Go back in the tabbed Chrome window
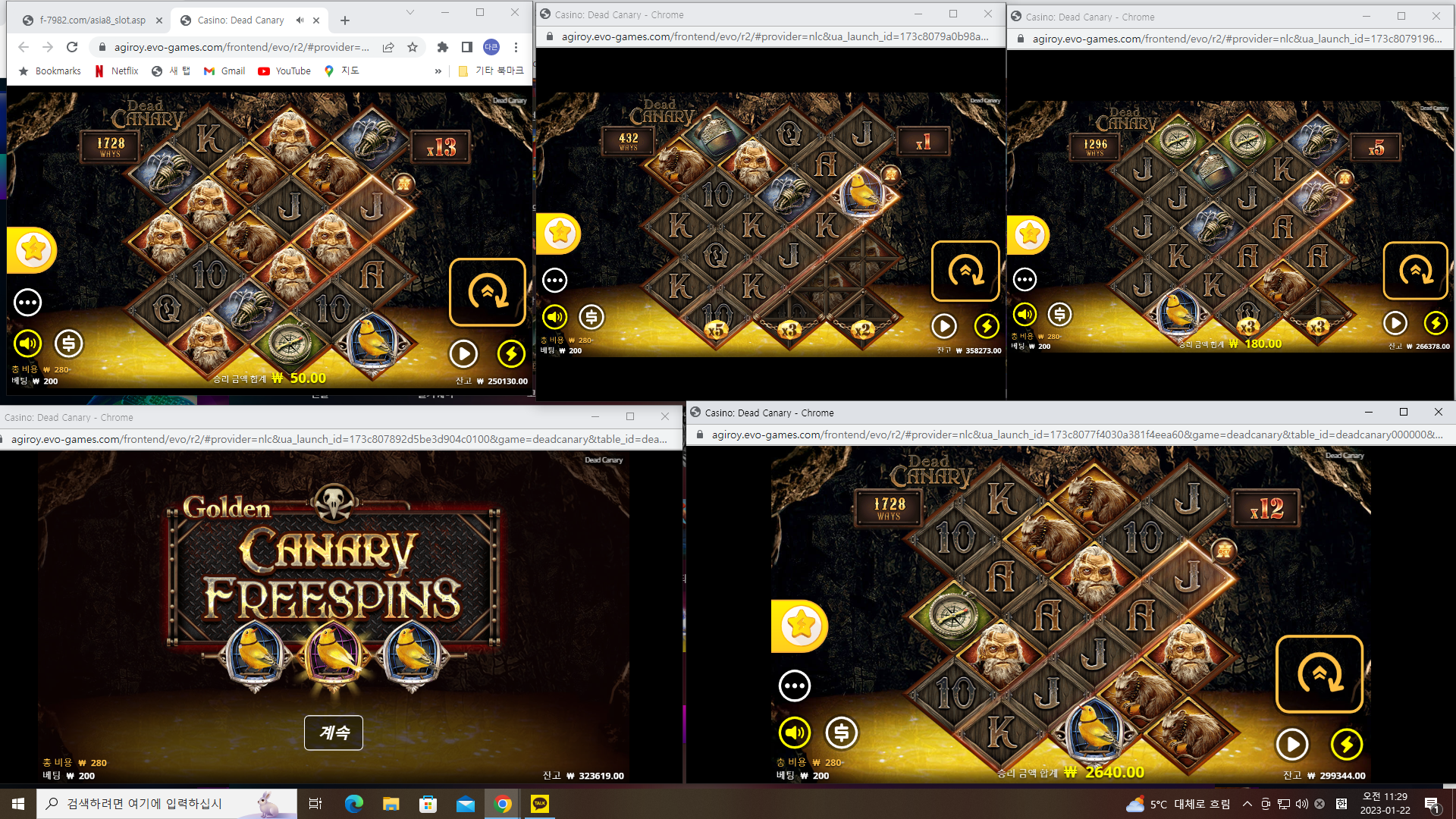 (24, 47)
